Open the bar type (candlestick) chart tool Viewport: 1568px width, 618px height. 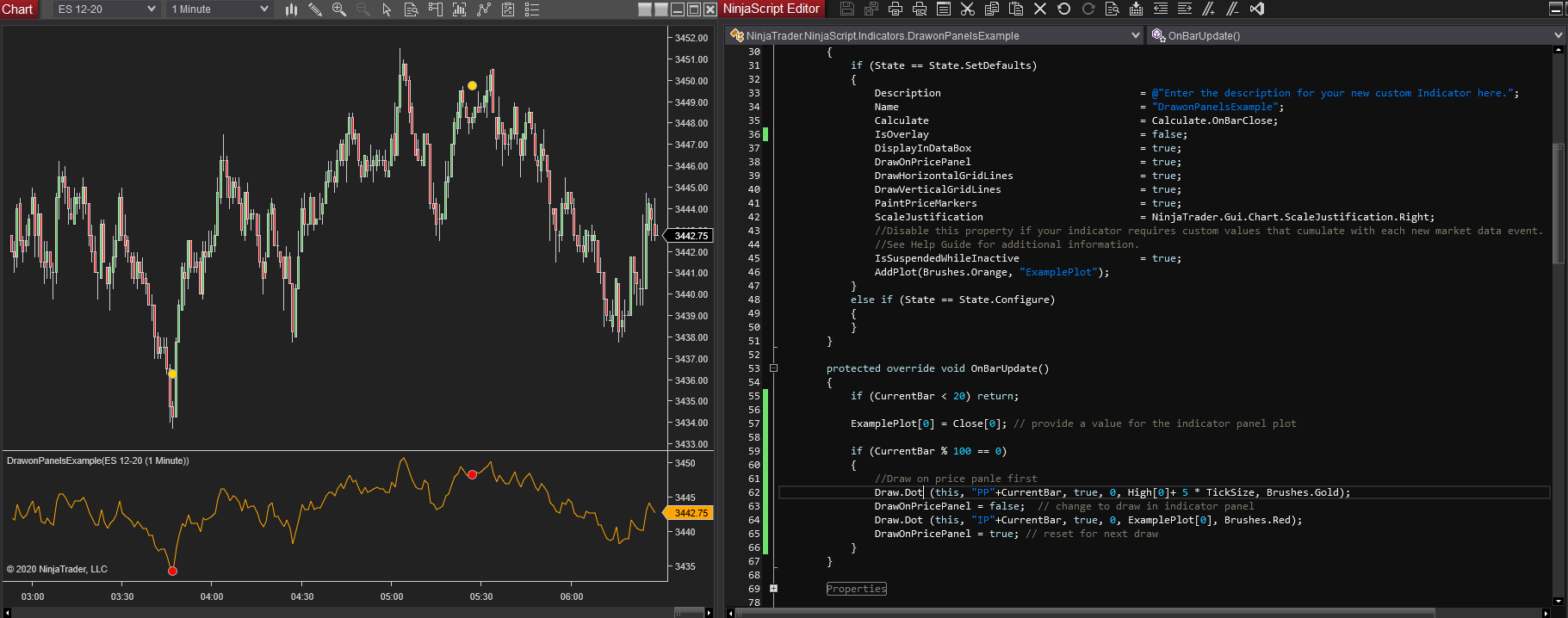[x=291, y=9]
